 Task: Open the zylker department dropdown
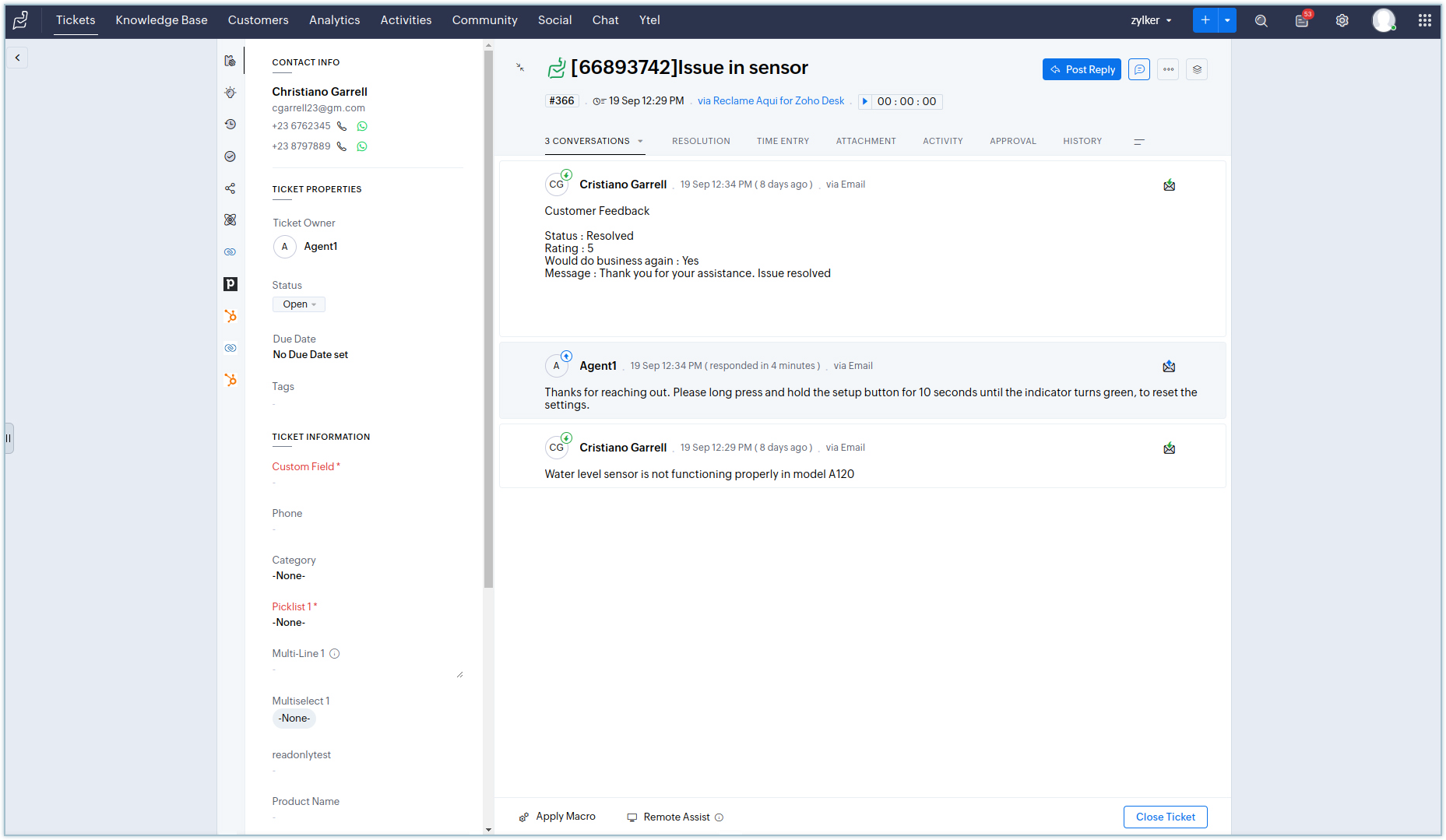coord(1151,20)
